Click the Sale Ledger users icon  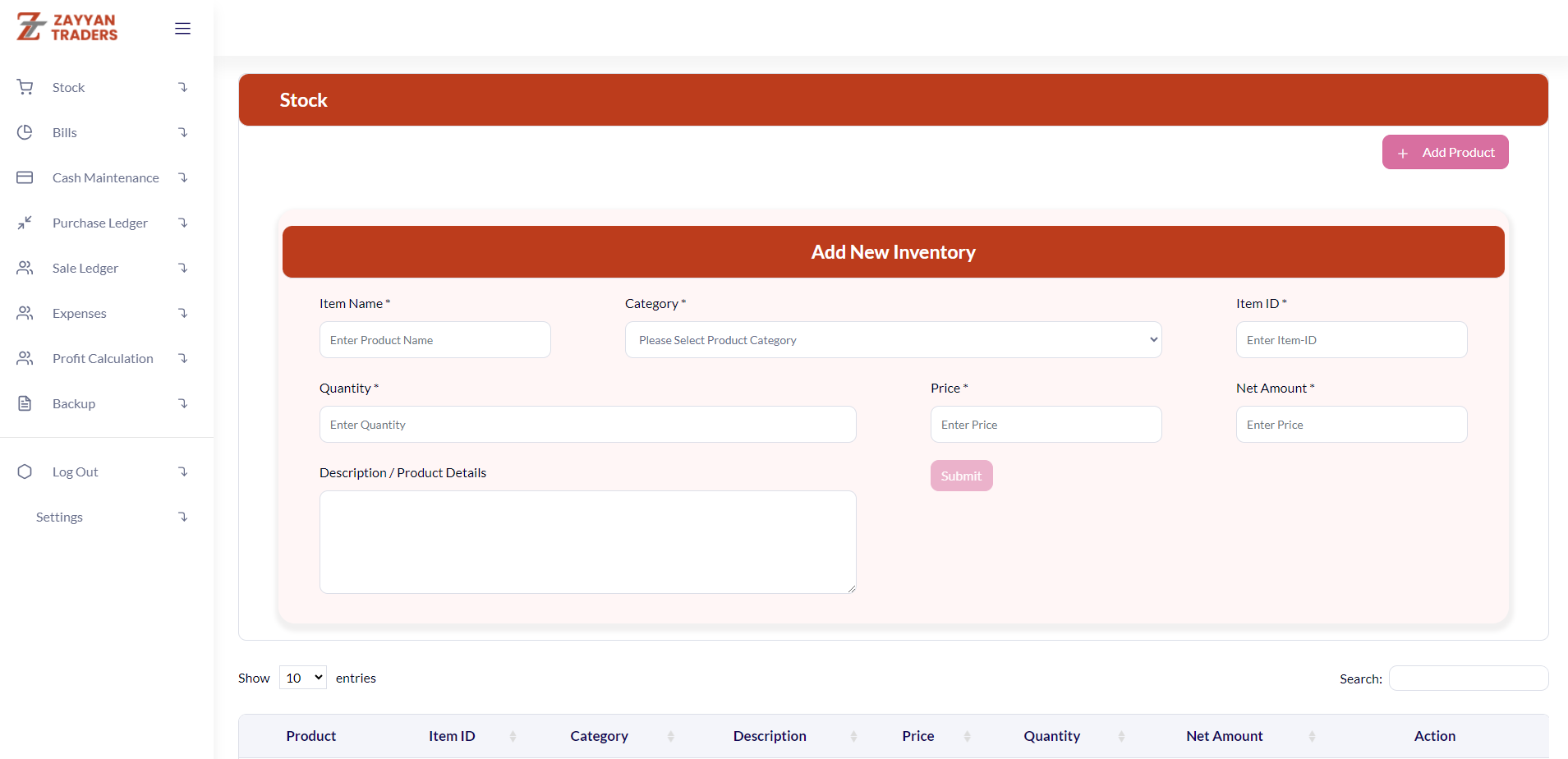point(25,268)
